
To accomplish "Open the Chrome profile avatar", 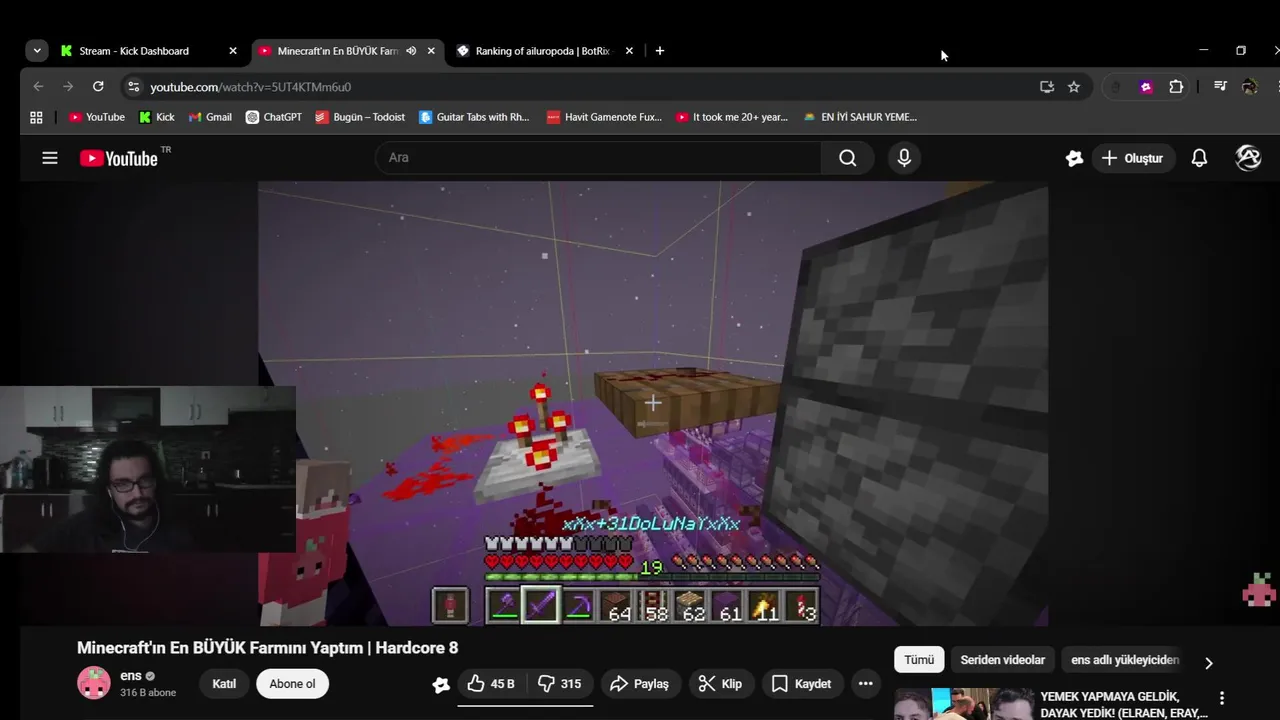I will point(1249,87).
